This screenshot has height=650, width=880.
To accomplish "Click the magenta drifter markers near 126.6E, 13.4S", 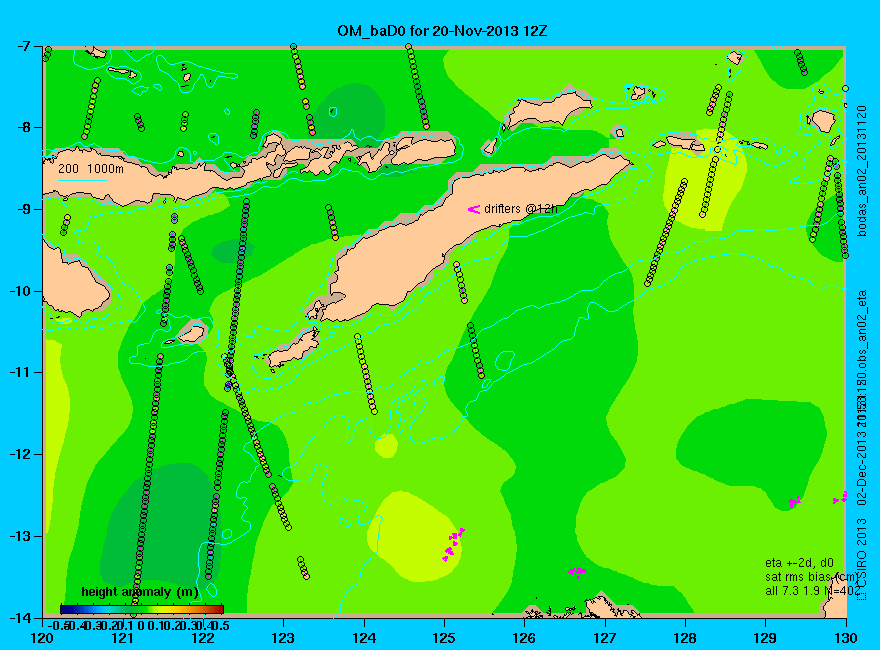I will (578, 572).
